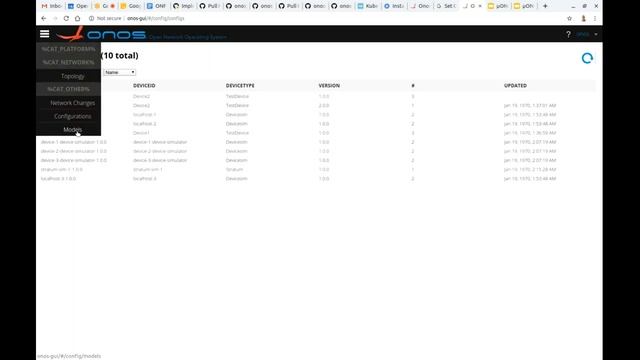Switch to the Gmail Inbox tab
The height and width of the screenshot is (360, 640).
point(51,6)
